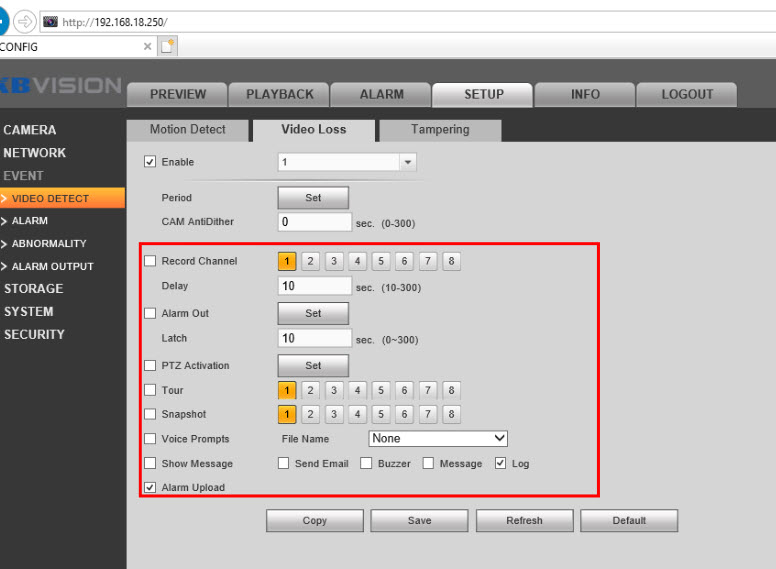Select channel 3 in Tour row
Image resolution: width=776 pixels, height=569 pixels.
334,391
